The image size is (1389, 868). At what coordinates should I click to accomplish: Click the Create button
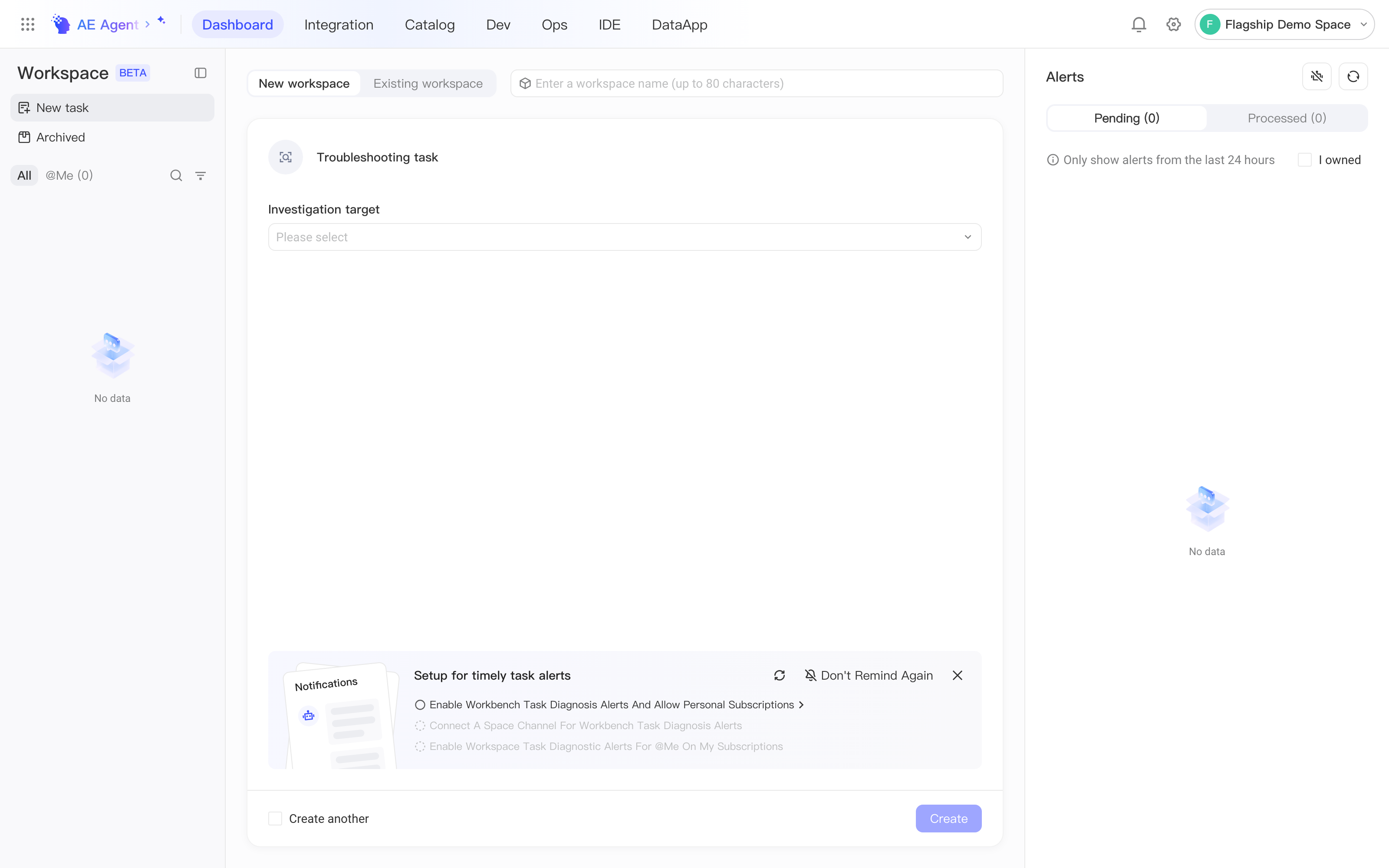[x=948, y=819]
